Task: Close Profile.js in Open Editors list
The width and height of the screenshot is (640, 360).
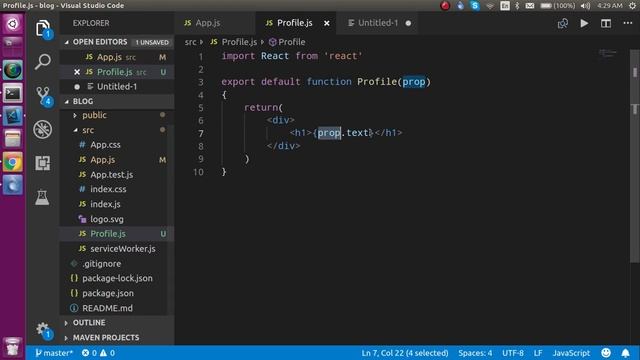Action: click(77, 72)
